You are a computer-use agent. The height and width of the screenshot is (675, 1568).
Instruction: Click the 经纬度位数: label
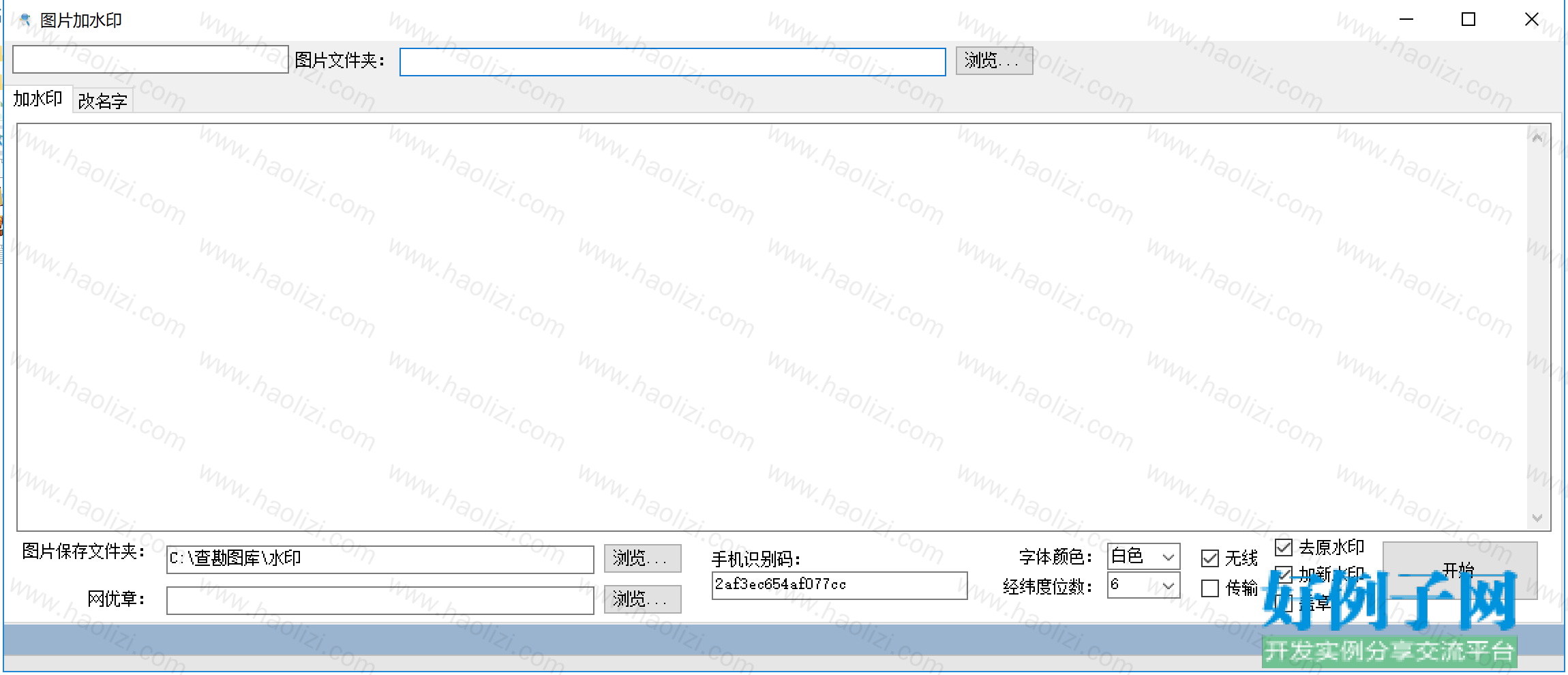(1048, 587)
